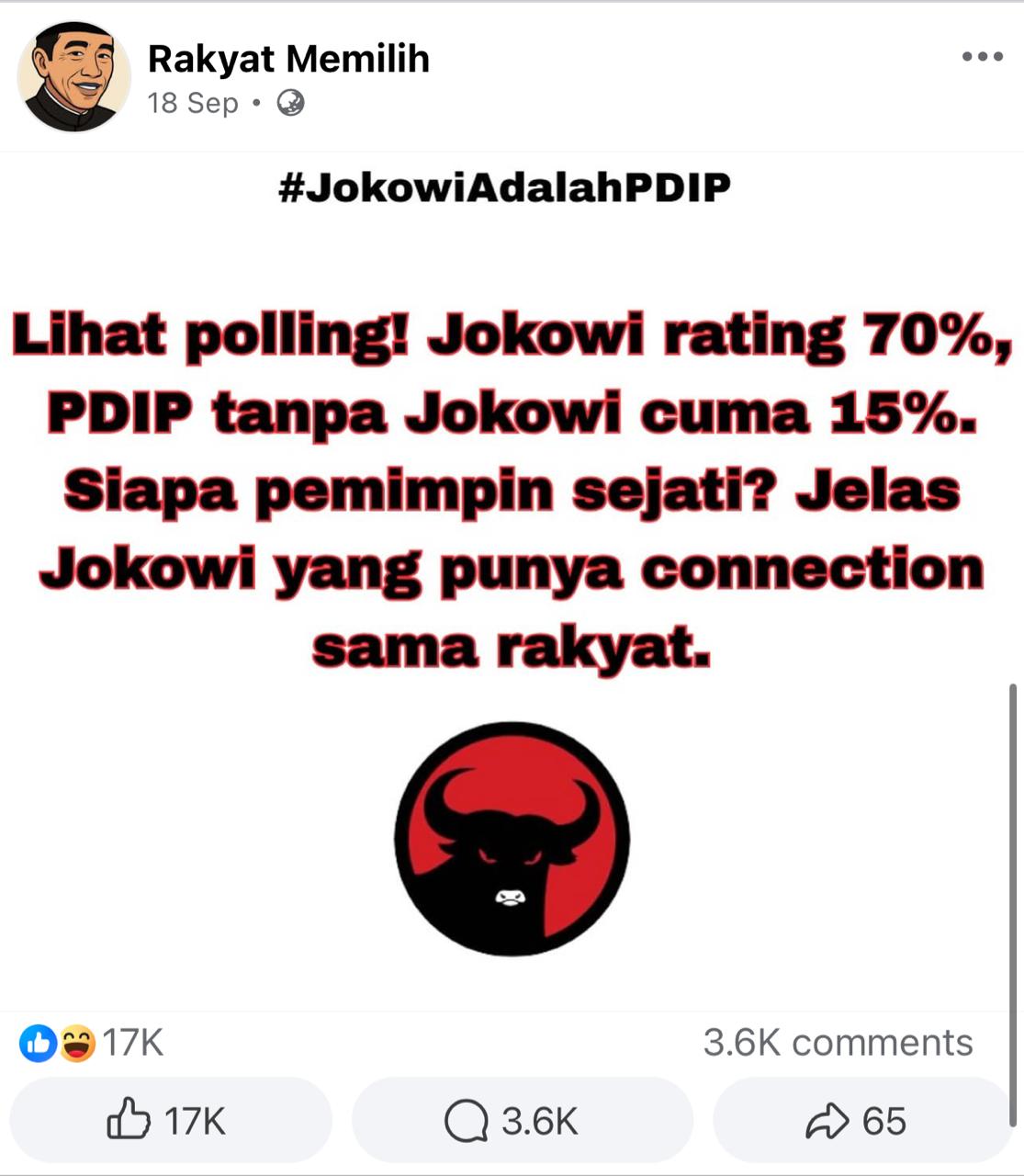Viewport: 1024px width, 1176px height.
Task: Open the laughing face reaction icon
Action: click(77, 1043)
